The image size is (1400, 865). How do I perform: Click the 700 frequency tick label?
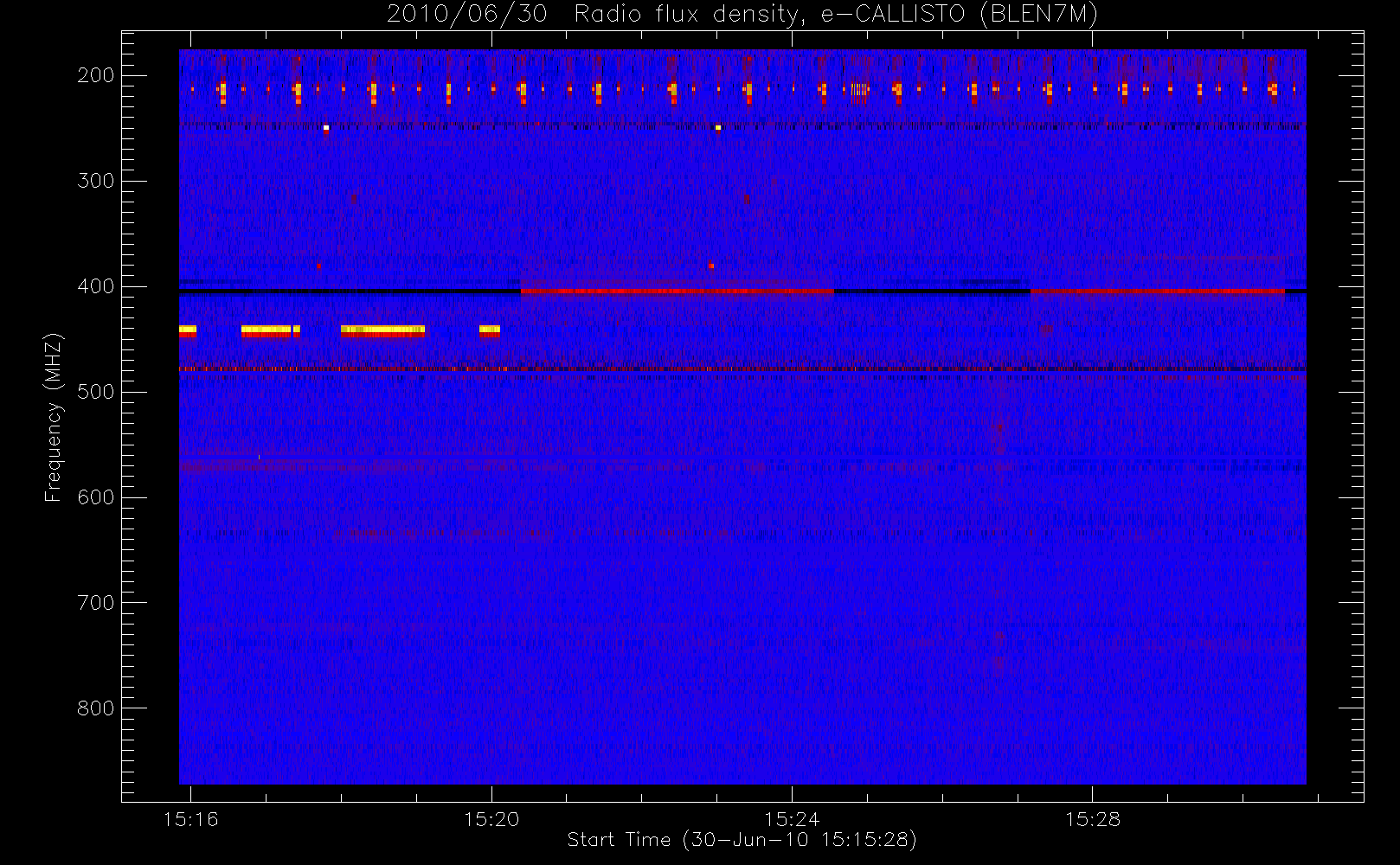(96, 603)
